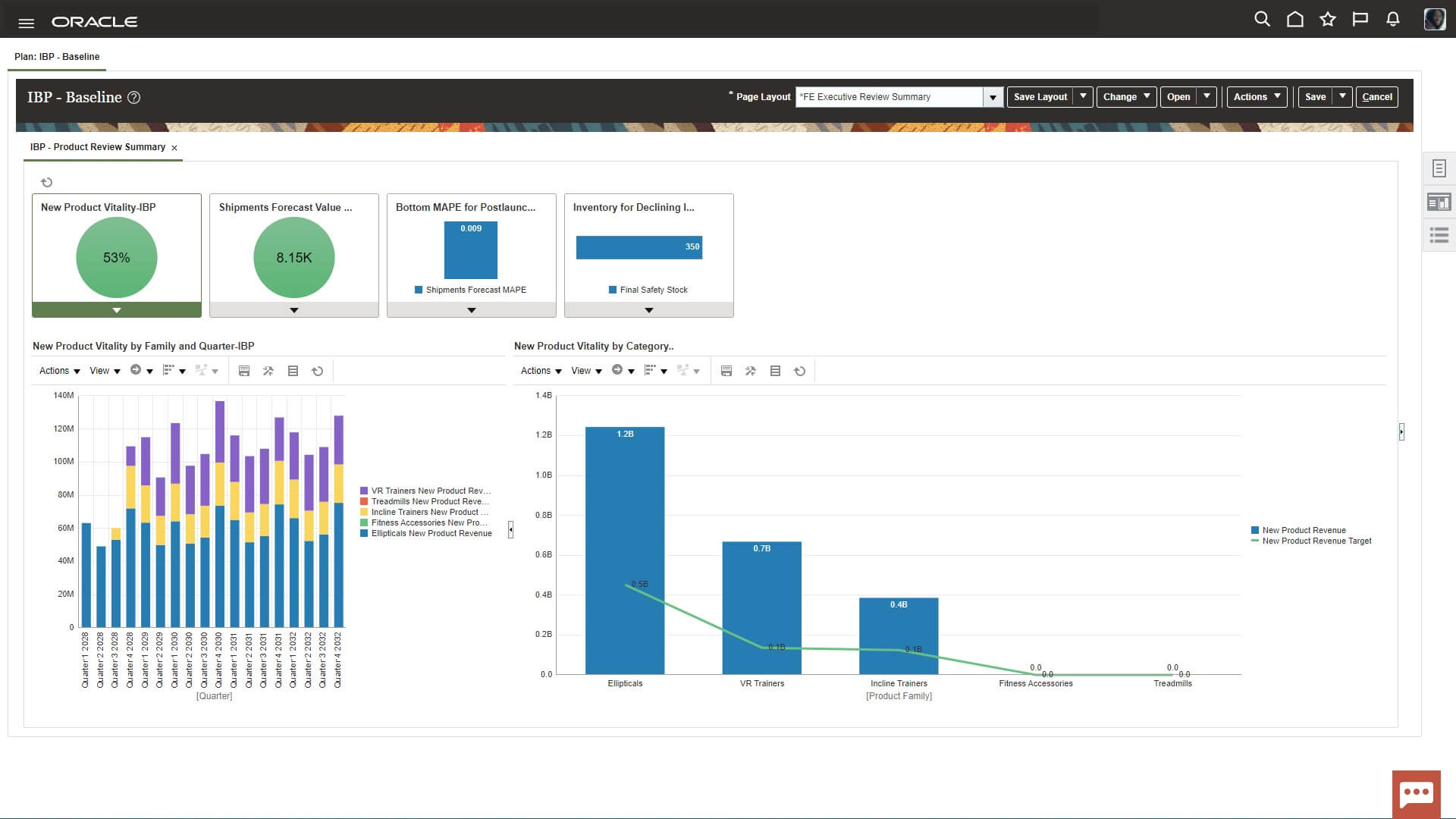Open the search magnifier icon
Image resolution: width=1456 pixels, height=819 pixels.
(1262, 20)
